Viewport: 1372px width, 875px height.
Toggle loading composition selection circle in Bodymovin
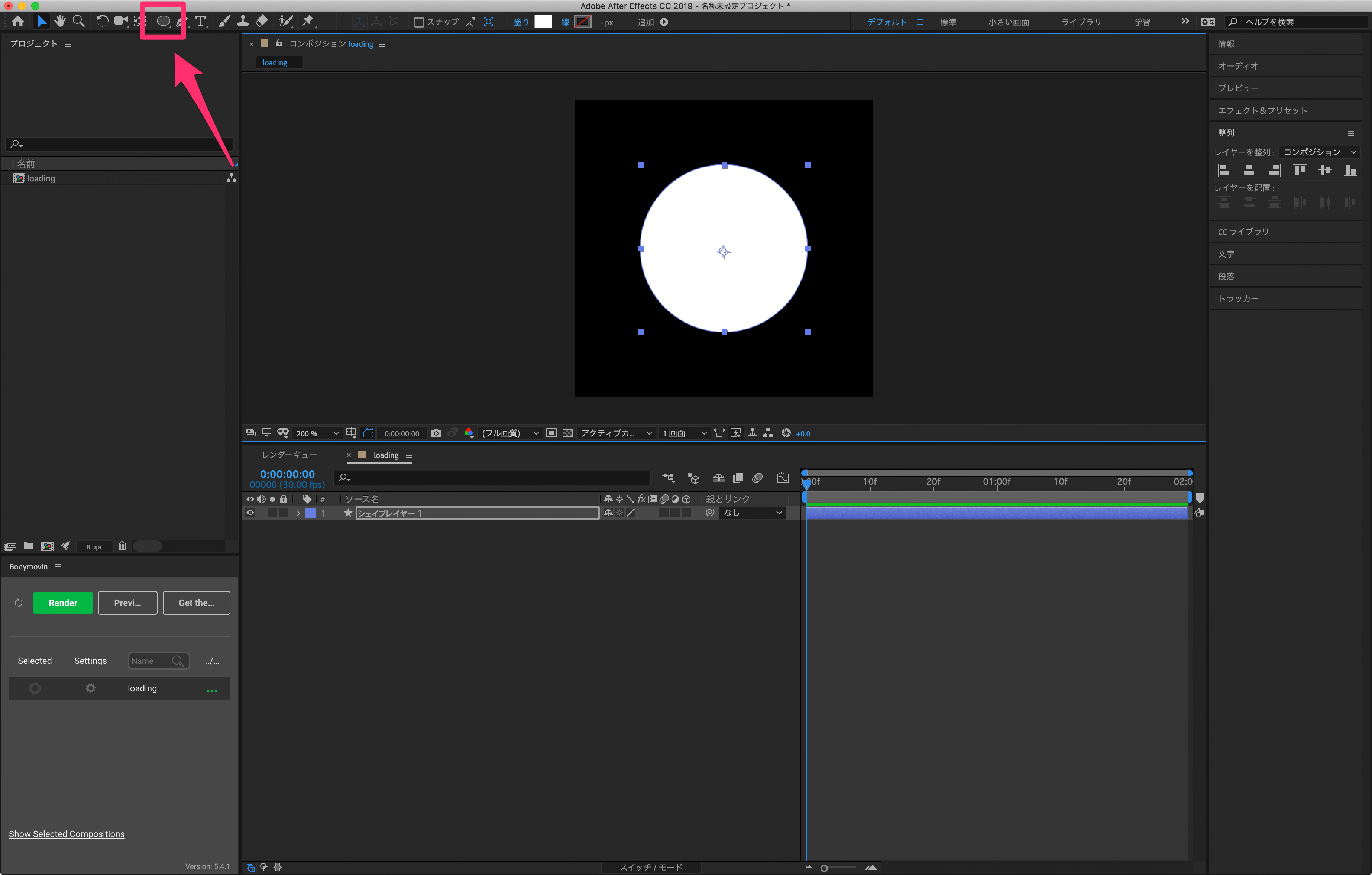(35, 688)
